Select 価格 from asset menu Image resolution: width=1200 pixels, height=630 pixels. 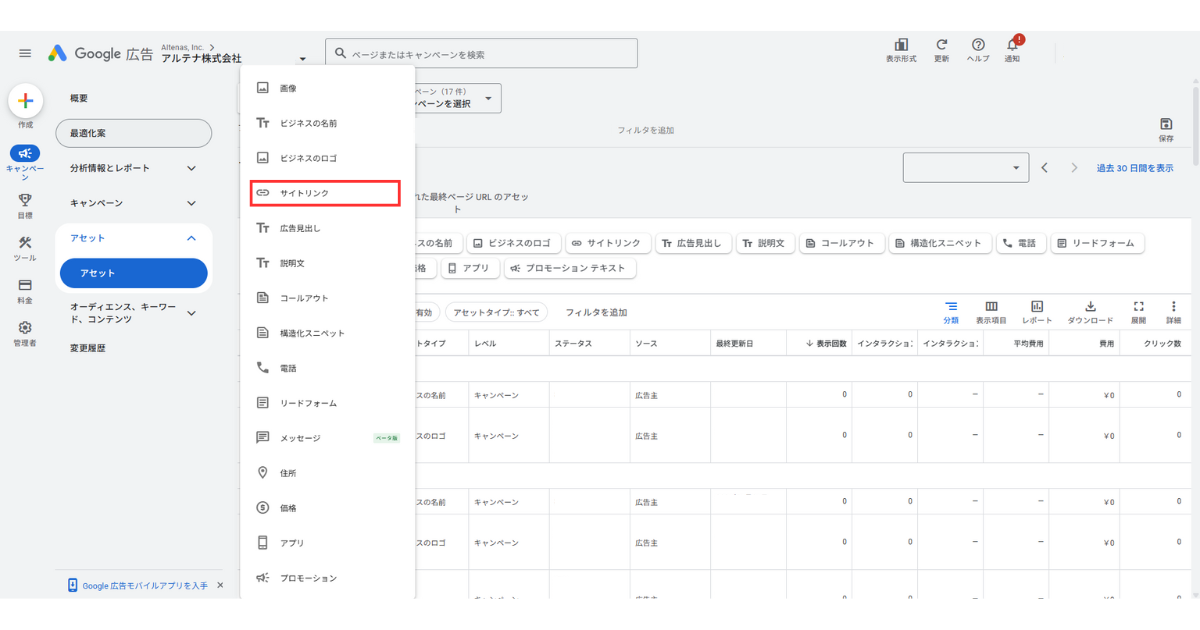coord(328,508)
